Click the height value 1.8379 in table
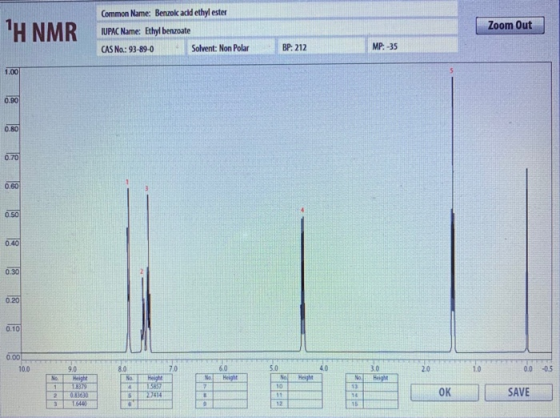The height and width of the screenshot is (418, 560). click(x=80, y=387)
